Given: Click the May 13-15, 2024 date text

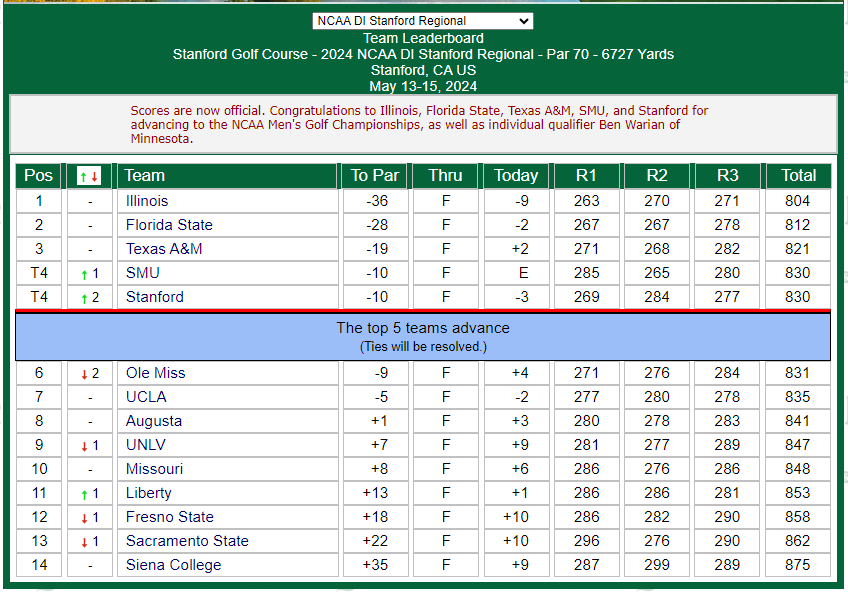Looking at the screenshot, I should [423, 87].
